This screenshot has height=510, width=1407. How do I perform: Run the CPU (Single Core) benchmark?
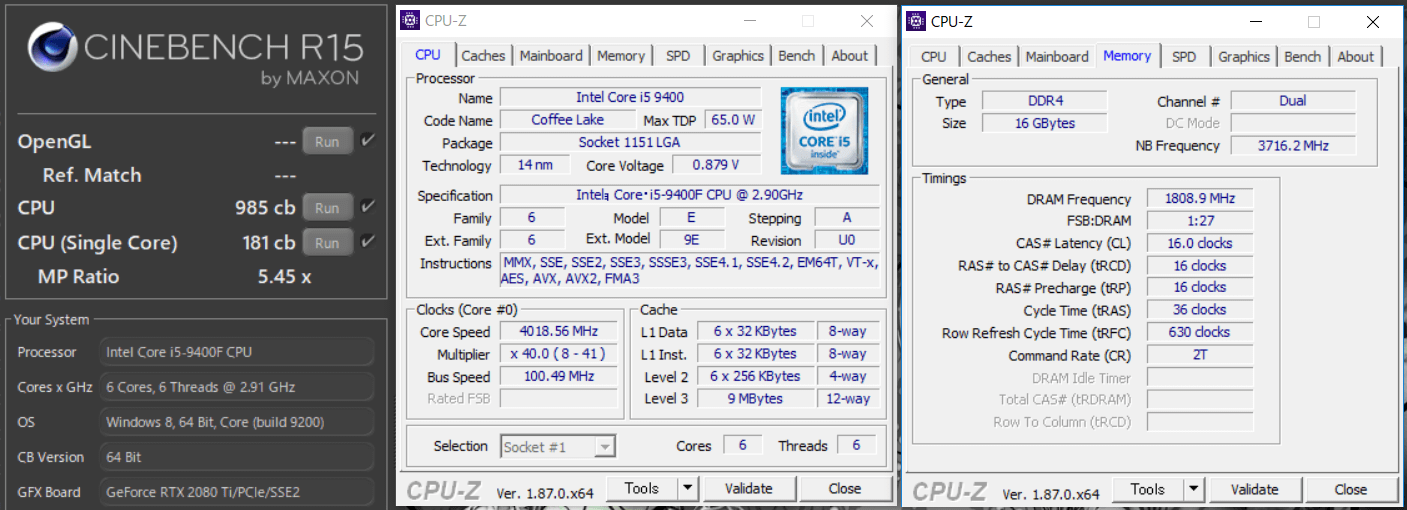(x=327, y=243)
